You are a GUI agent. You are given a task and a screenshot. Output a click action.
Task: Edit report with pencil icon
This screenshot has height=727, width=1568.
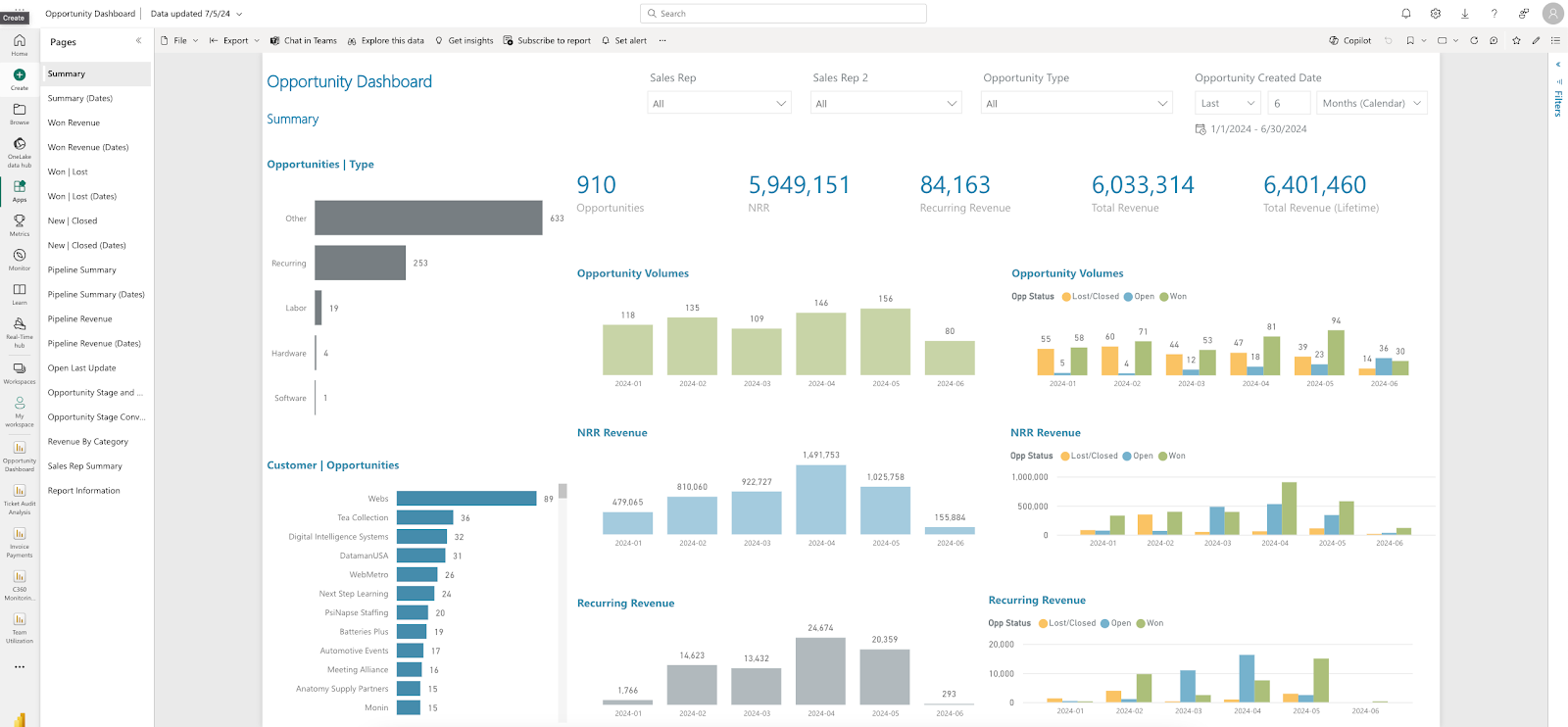point(1536,40)
